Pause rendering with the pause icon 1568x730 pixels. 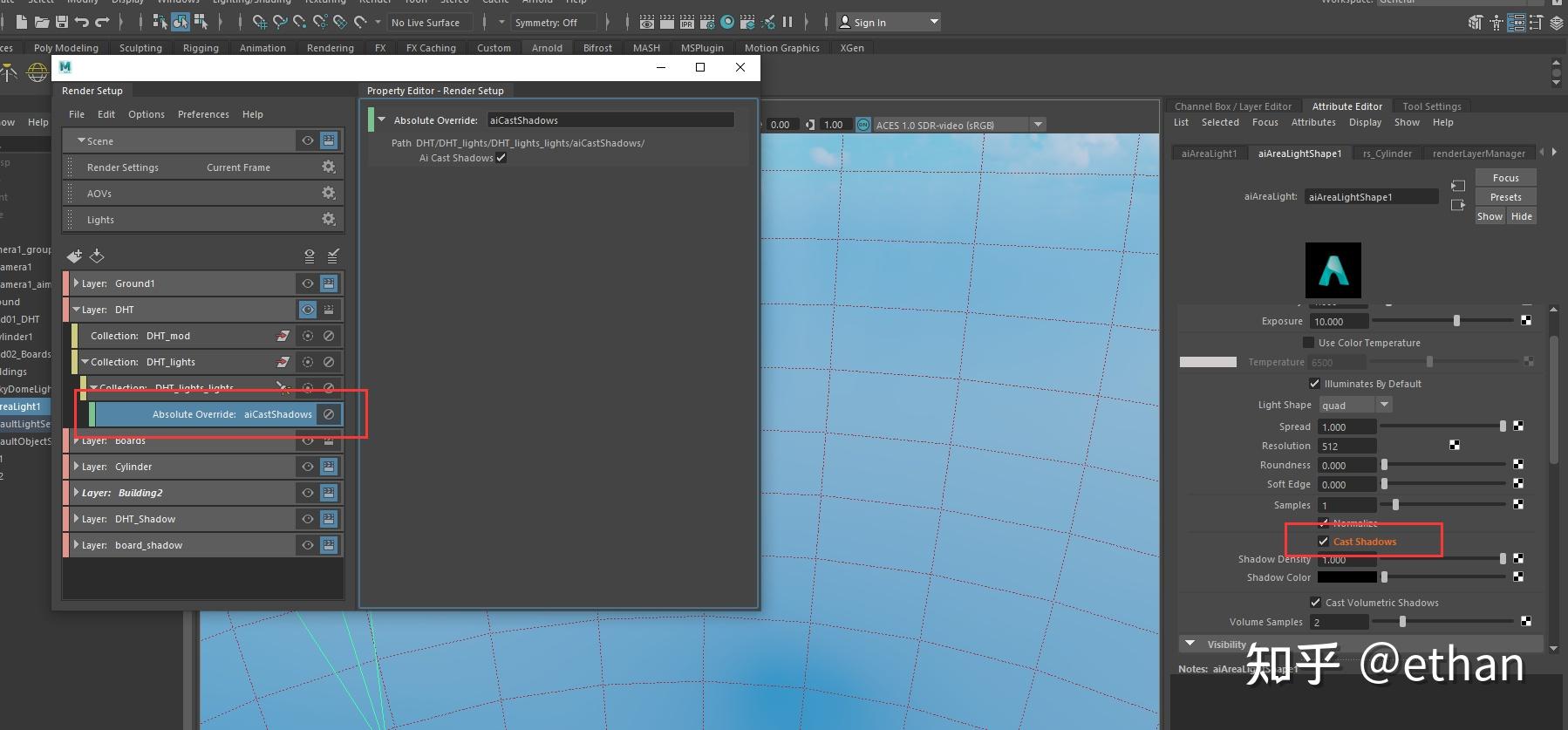(x=787, y=22)
